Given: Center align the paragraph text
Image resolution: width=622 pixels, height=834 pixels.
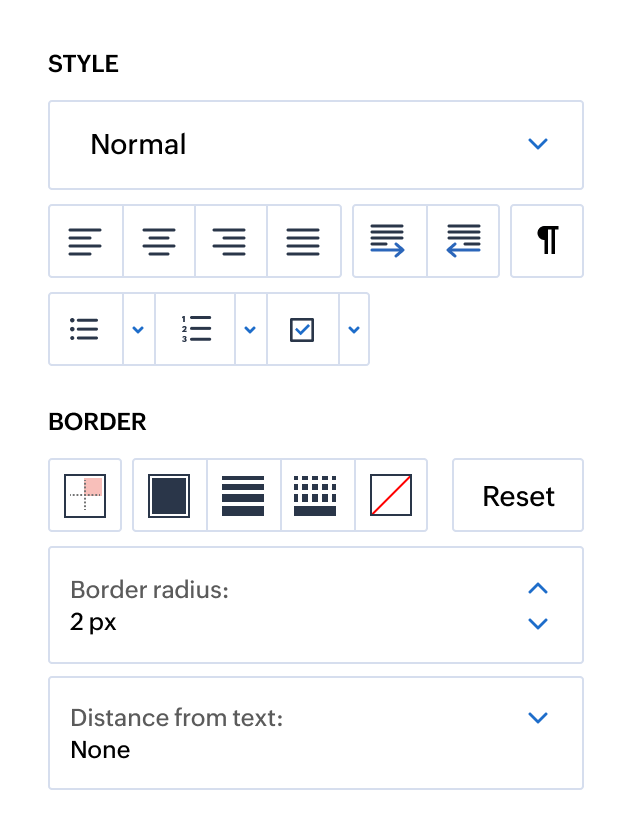Looking at the screenshot, I should 159,241.
